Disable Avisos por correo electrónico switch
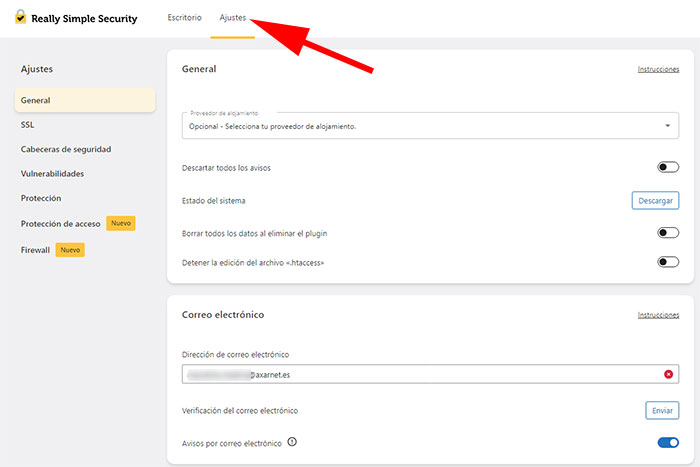The image size is (700, 467). [x=668, y=442]
